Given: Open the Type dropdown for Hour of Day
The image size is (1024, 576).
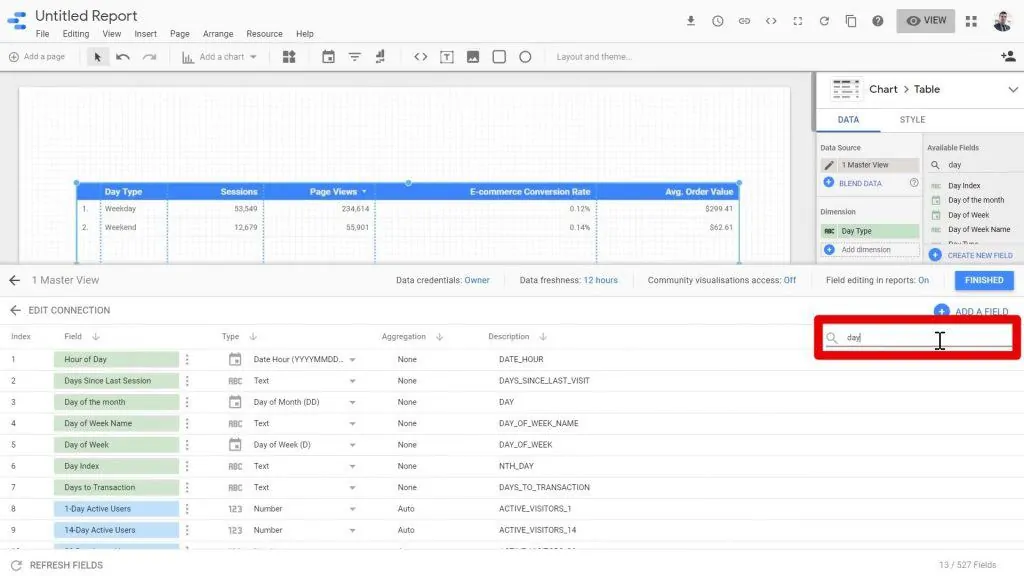Looking at the screenshot, I should [353, 358].
